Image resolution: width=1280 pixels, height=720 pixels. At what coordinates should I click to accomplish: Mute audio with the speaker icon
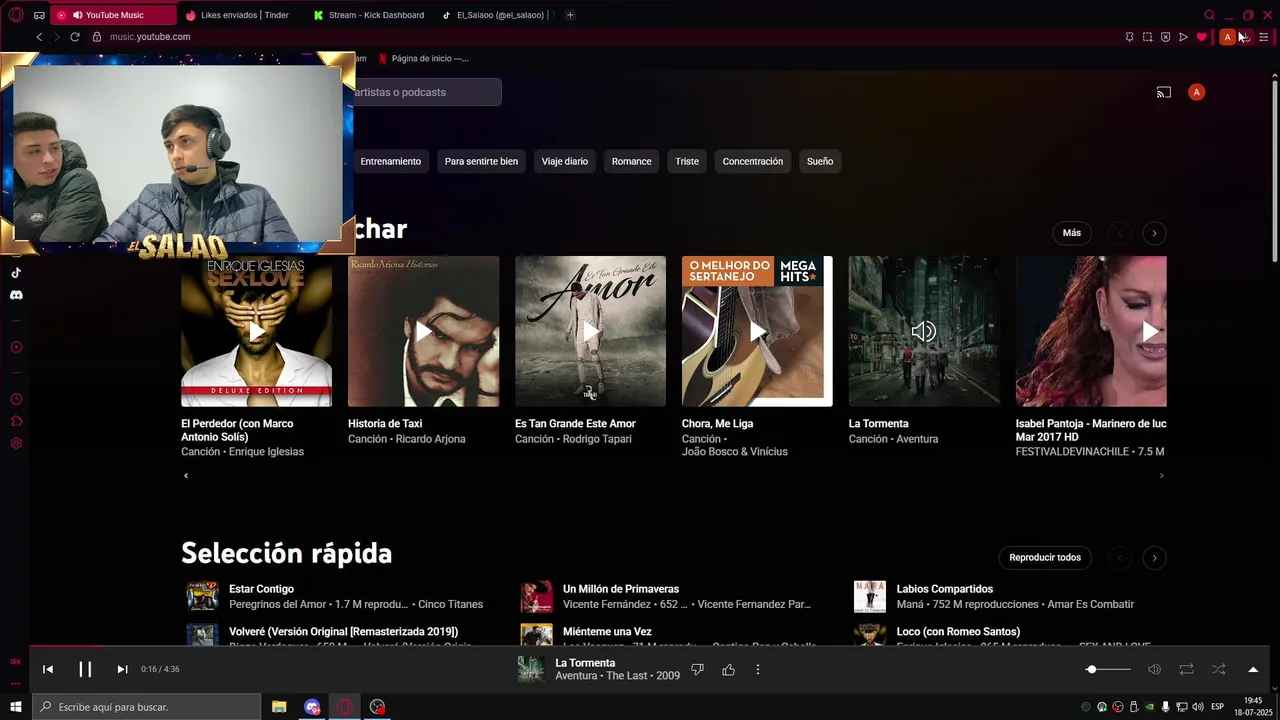coord(1154,669)
